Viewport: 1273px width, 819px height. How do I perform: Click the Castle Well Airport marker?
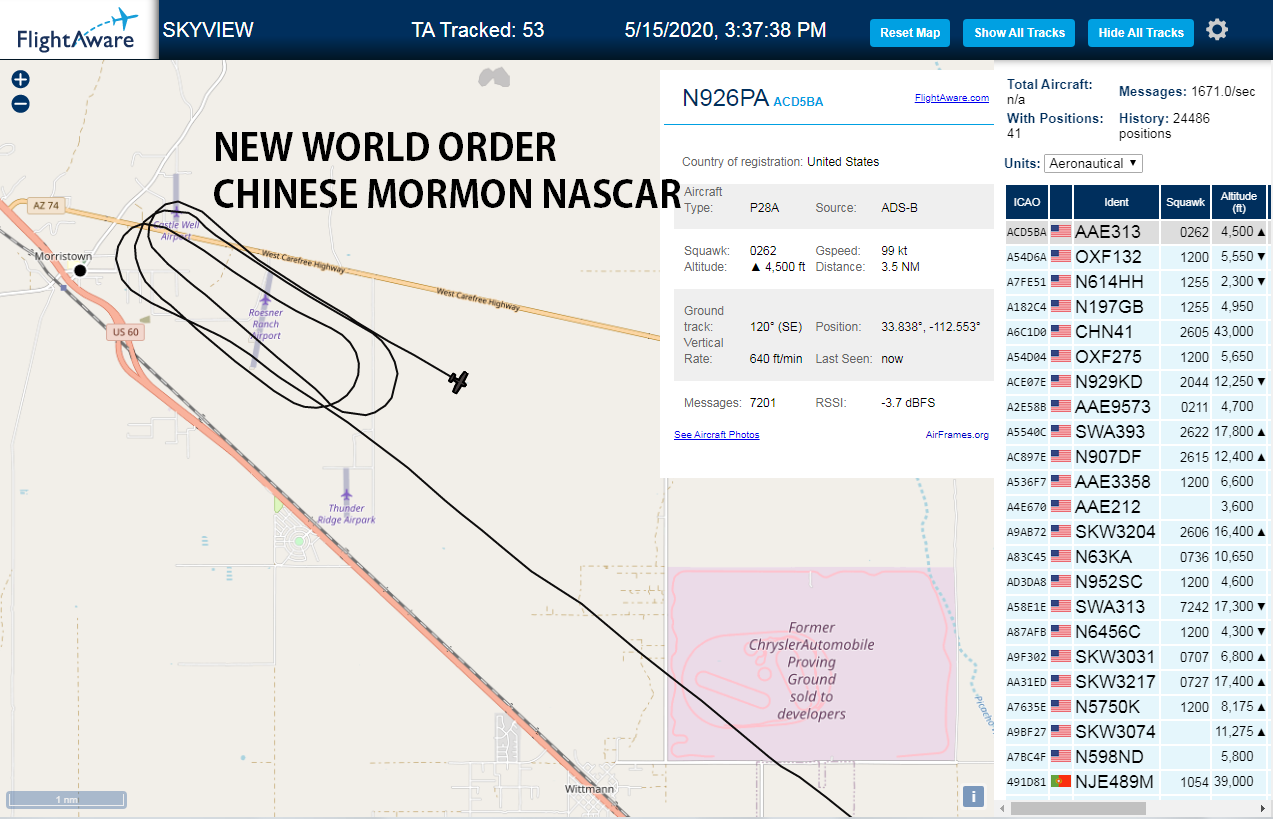(x=175, y=212)
